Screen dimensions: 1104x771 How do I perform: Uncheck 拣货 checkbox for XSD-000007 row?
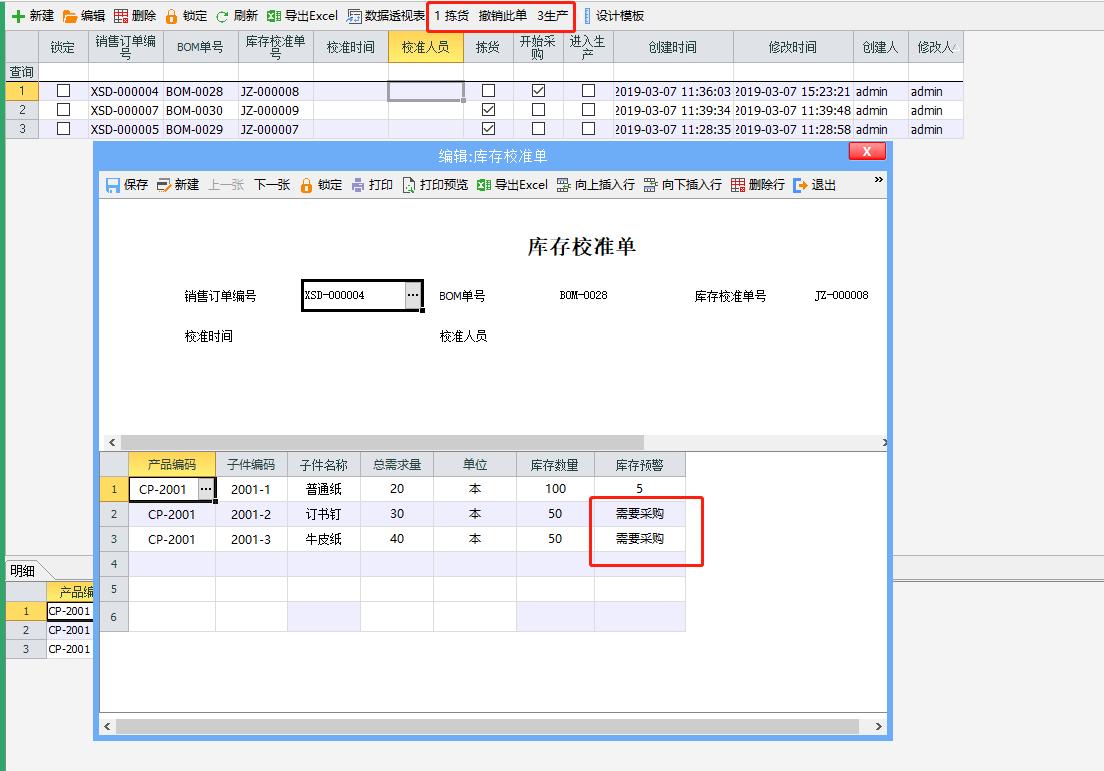[488, 110]
